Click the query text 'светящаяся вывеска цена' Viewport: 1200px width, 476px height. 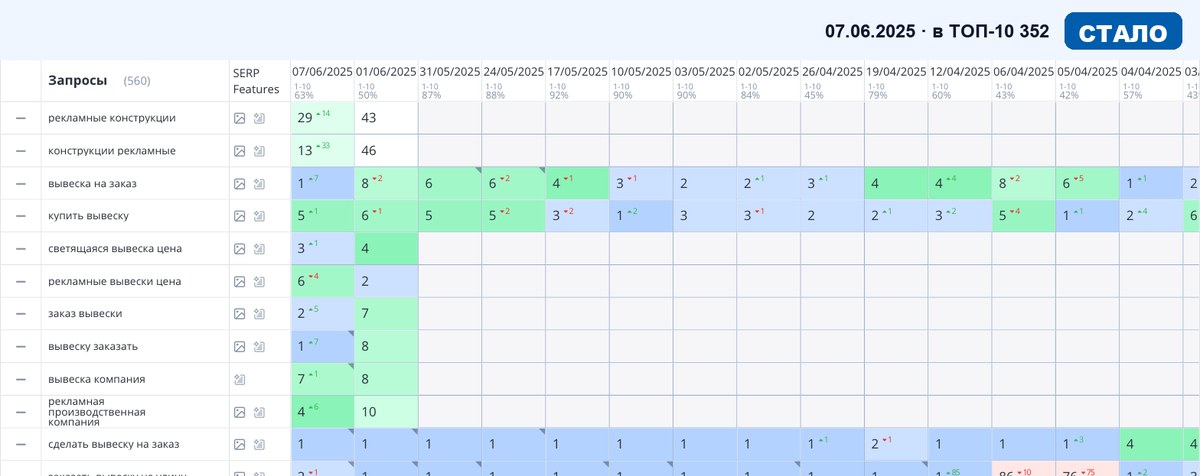115,249
